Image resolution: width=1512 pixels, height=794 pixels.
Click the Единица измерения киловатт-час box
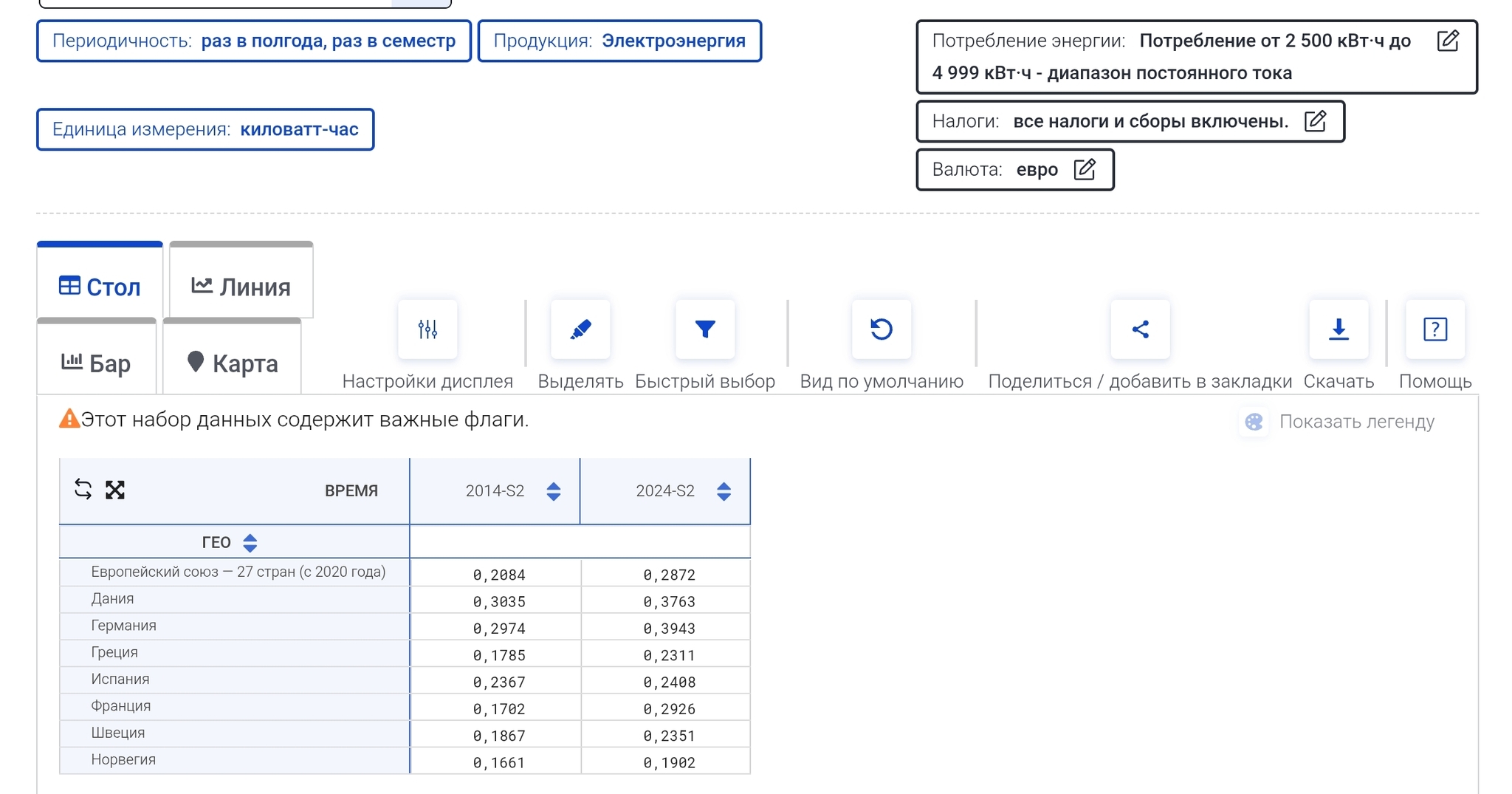tap(205, 130)
